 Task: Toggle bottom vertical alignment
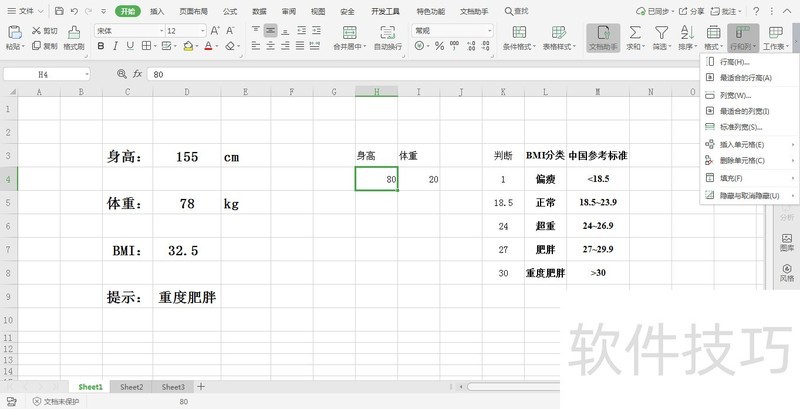285,31
